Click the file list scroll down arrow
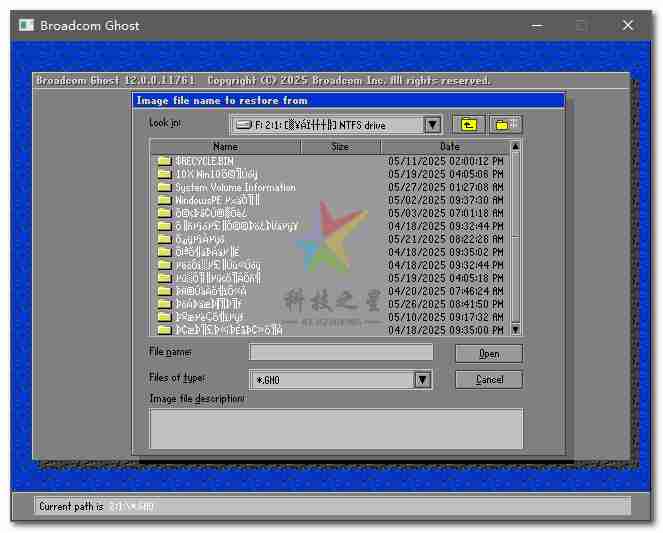This screenshot has width=663, height=533. pyautogui.click(x=515, y=329)
